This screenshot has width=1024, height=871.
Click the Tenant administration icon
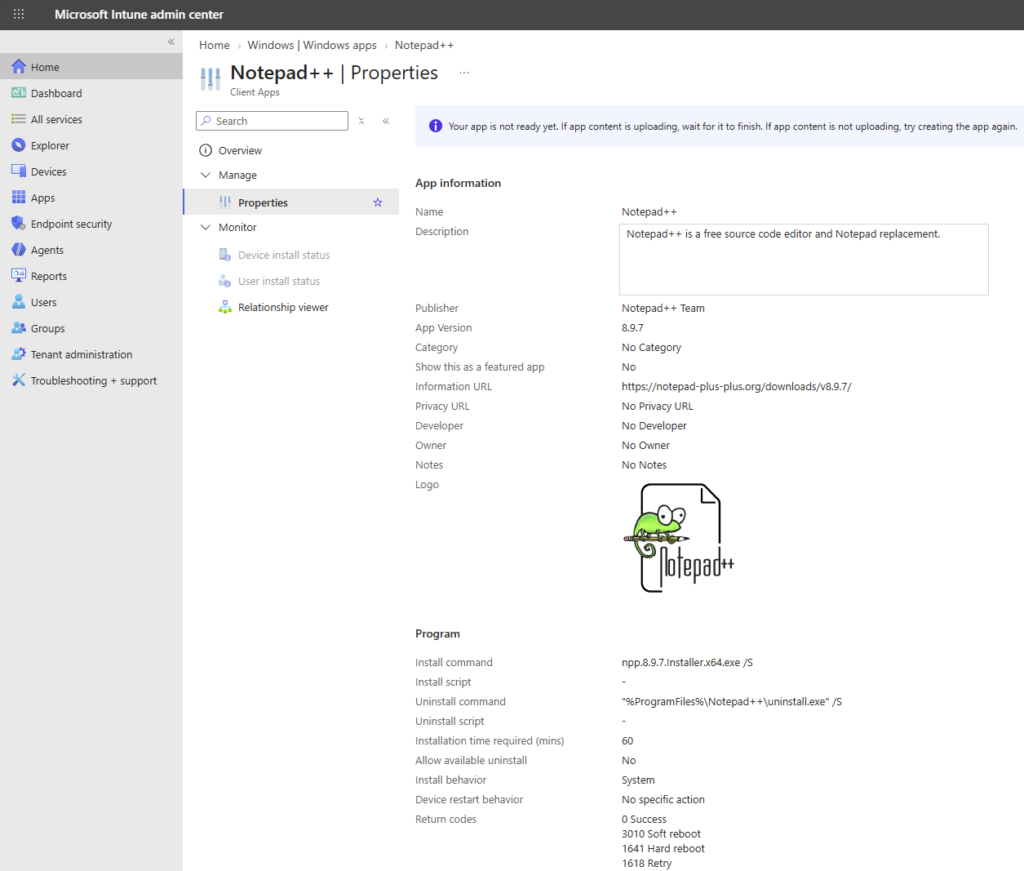18,354
